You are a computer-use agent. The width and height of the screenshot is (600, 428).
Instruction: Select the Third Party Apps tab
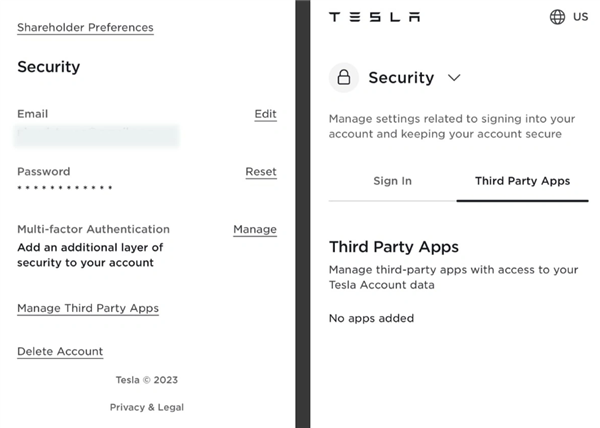[x=522, y=181]
